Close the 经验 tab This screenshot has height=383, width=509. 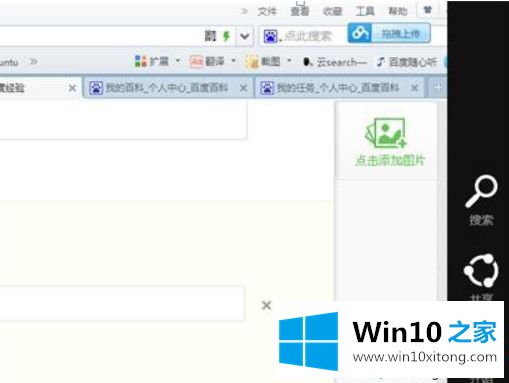click(72, 88)
